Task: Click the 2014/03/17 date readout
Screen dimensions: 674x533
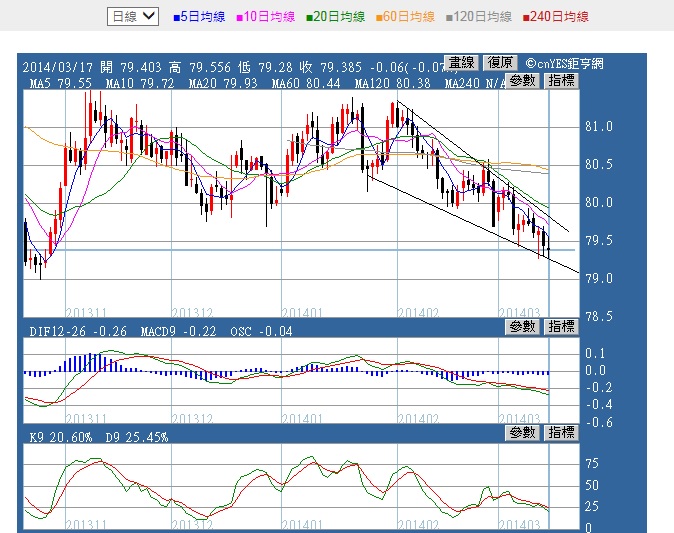Action: point(58,67)
